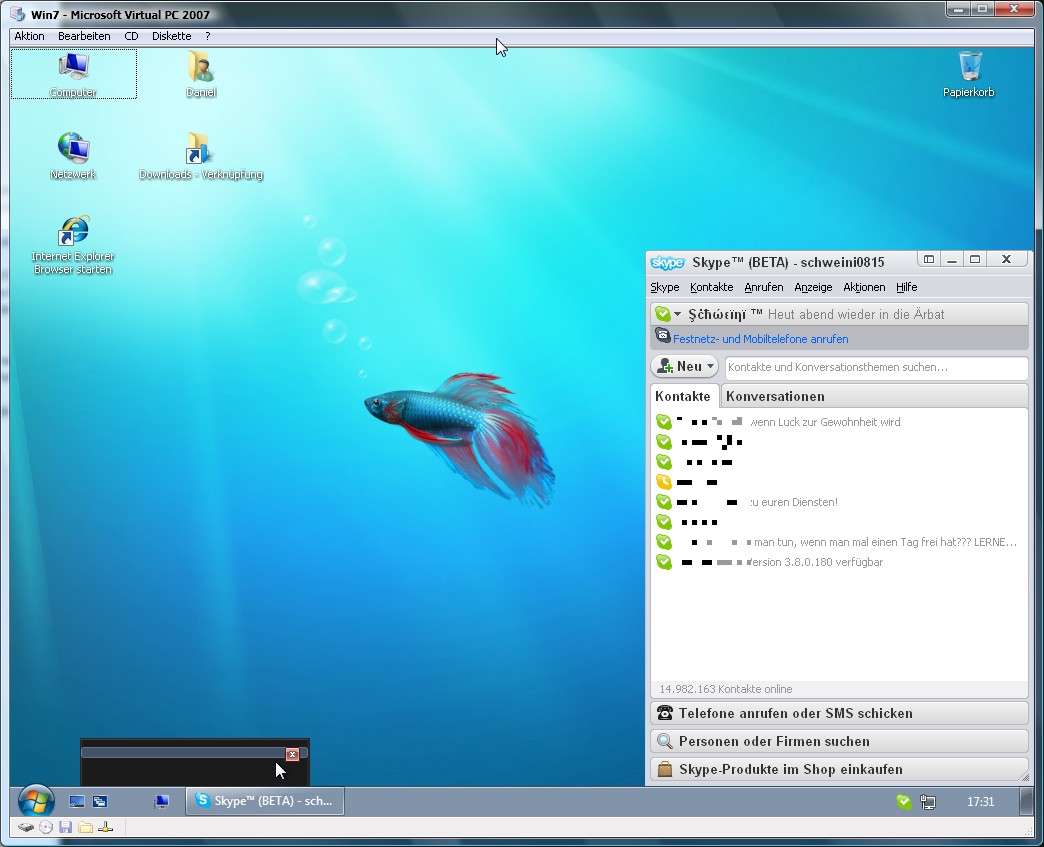Click the hard disk icon in Virtual PC status bar
1044x847 pixels.
[25, 827]
